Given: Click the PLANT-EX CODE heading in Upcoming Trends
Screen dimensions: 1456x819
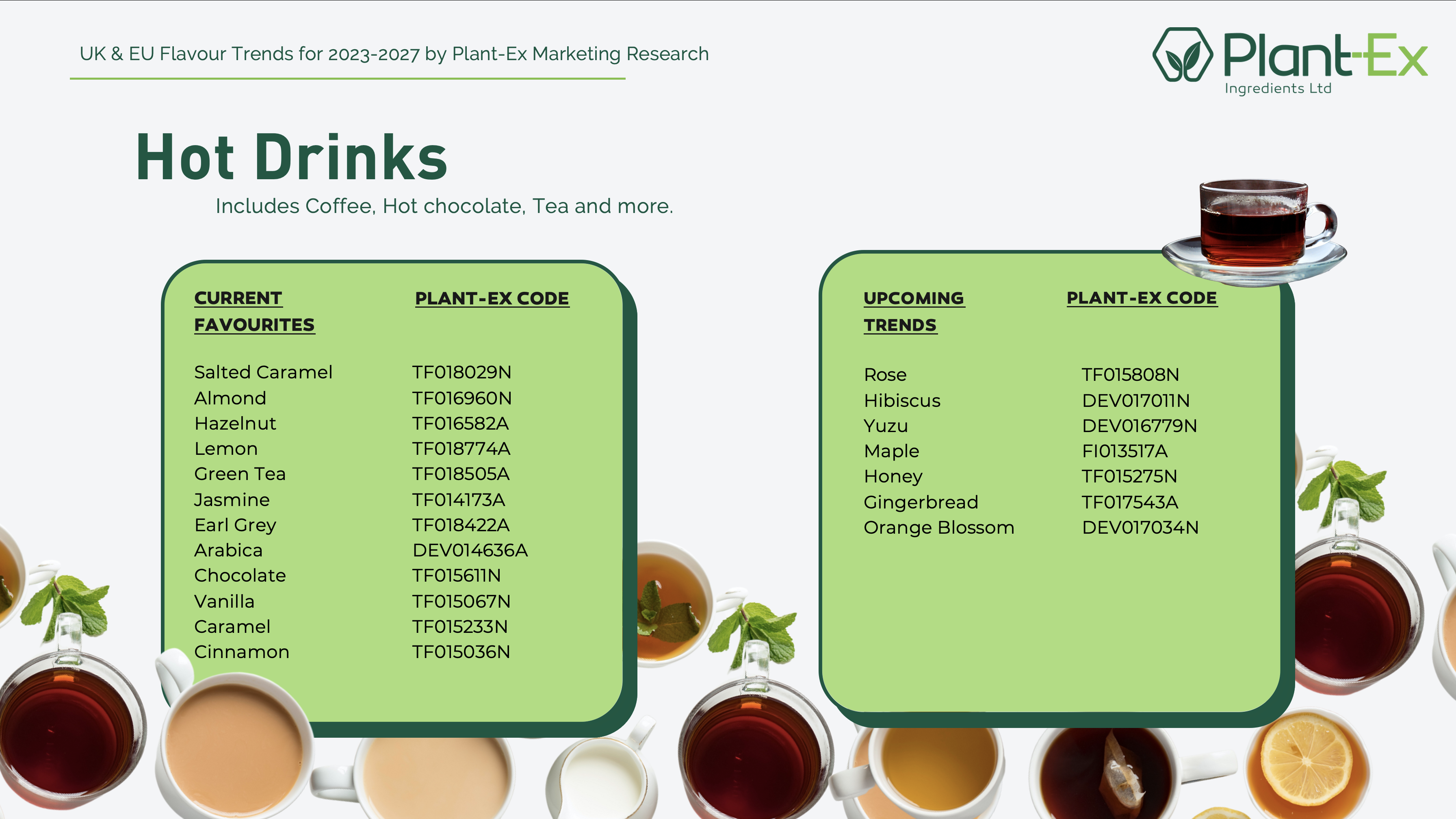Looking at the screenshot, I should coord(1142,298).
